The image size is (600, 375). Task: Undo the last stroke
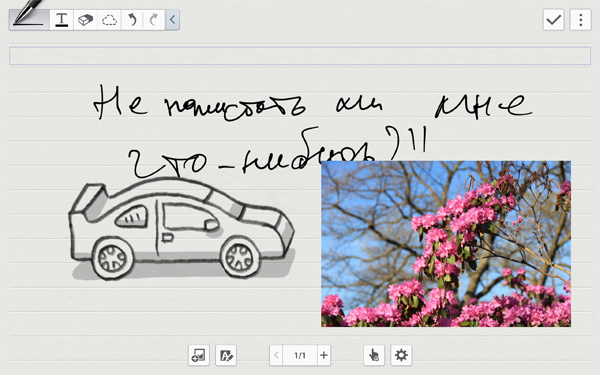click(132, 20)
